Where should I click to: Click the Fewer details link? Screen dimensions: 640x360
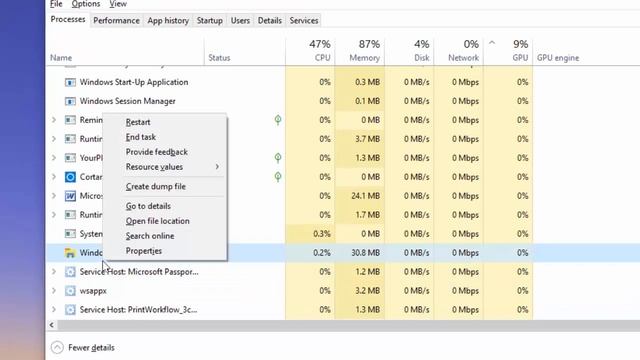91,348
